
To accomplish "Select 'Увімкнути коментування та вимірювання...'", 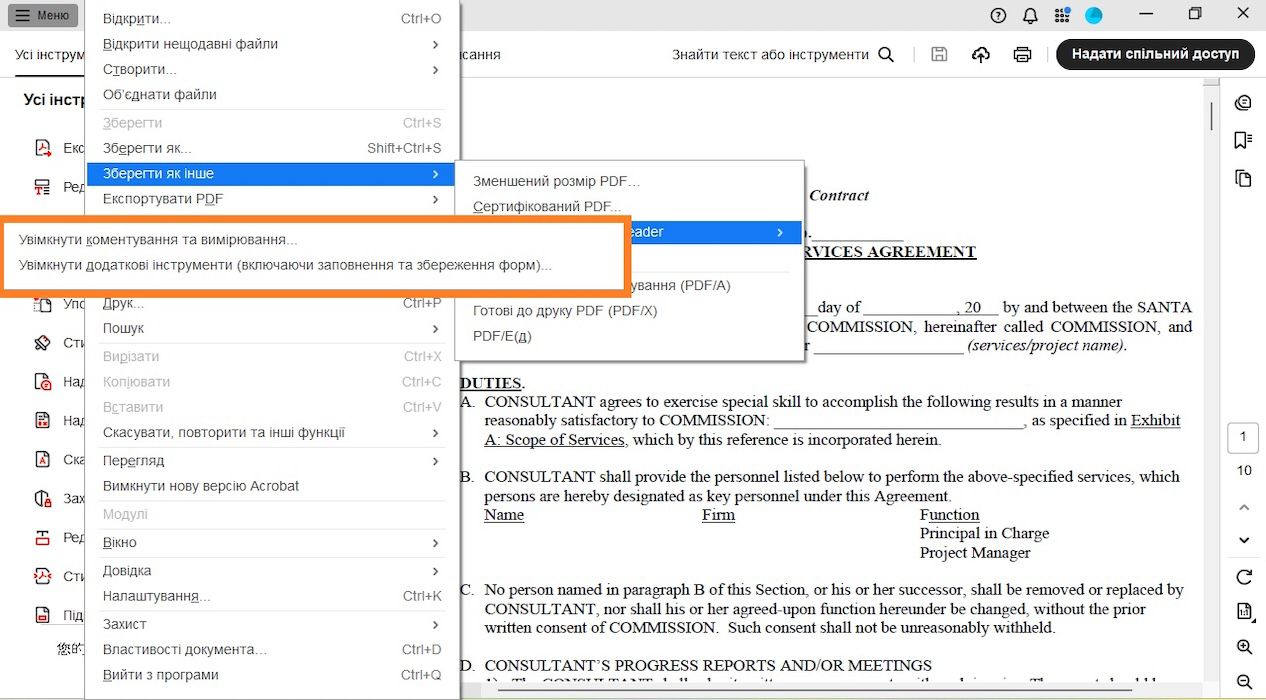I will [x=158, y=240].
